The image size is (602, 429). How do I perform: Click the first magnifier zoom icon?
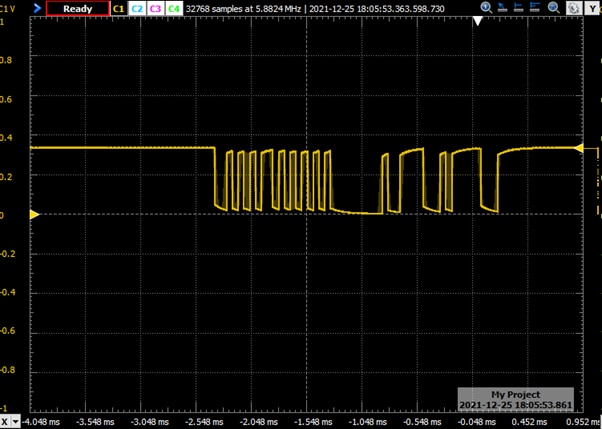486,8
